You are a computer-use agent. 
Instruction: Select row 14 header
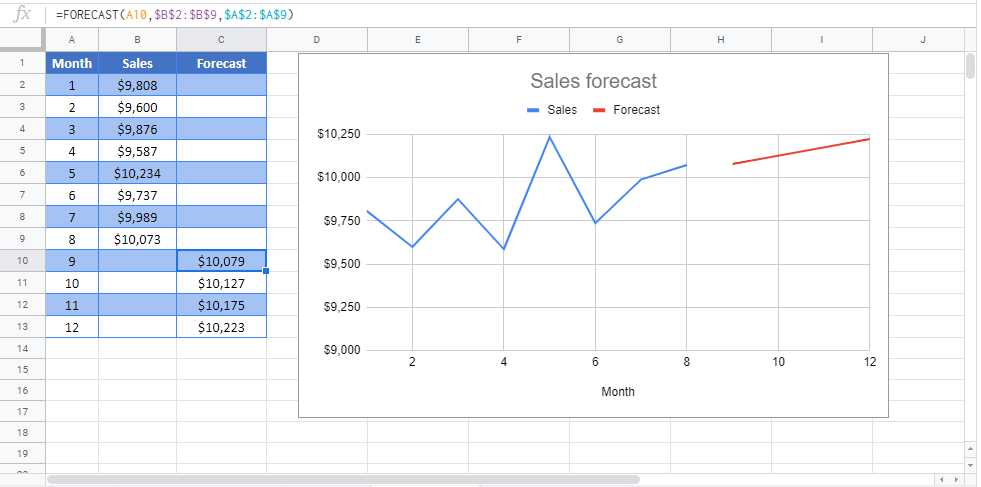(x=22, y=348)
